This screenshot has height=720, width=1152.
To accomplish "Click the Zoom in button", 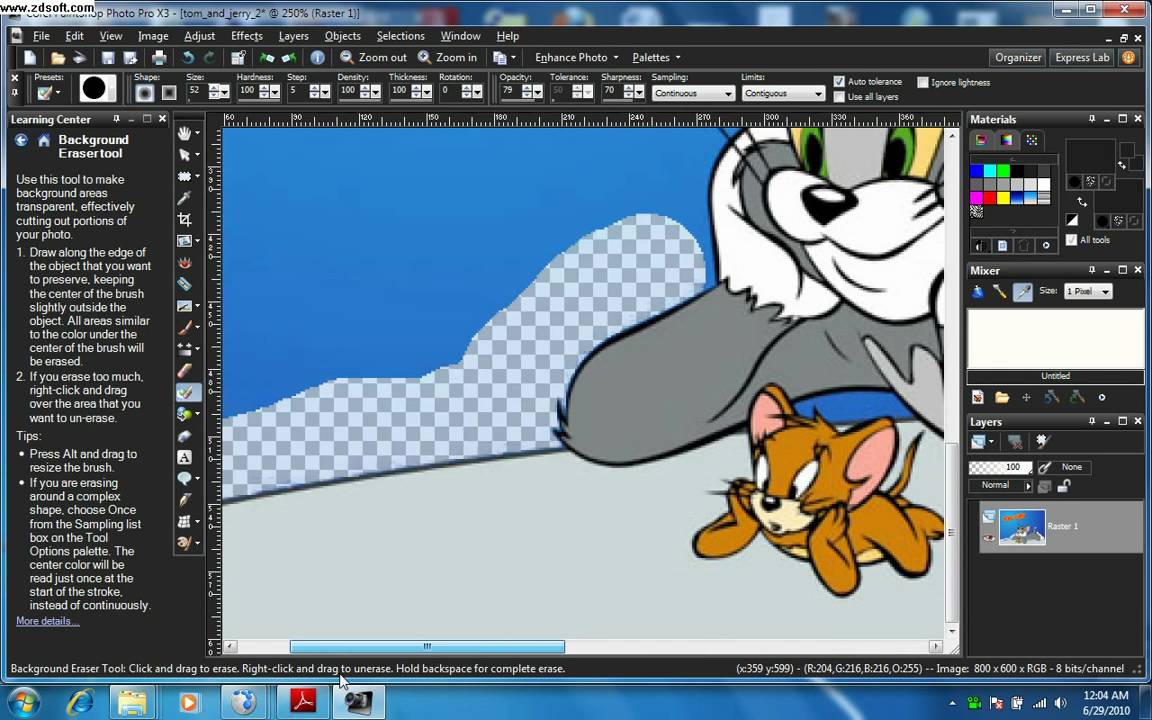I will 447,57.
